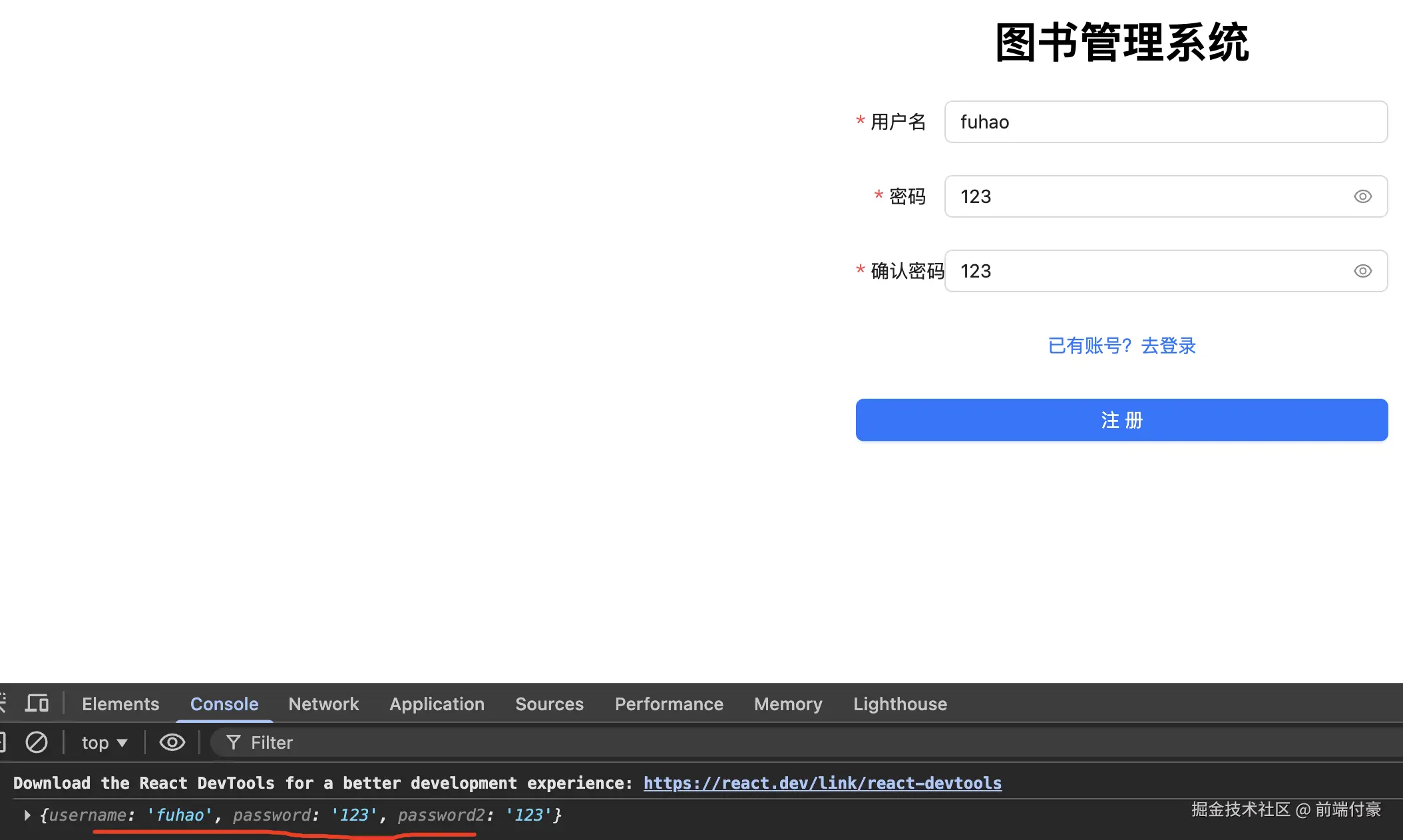Follow the 已有账号？去登录 link
Image resolution: width=1403 pixels, height=840 pixels.
(x=1121, y=345)
